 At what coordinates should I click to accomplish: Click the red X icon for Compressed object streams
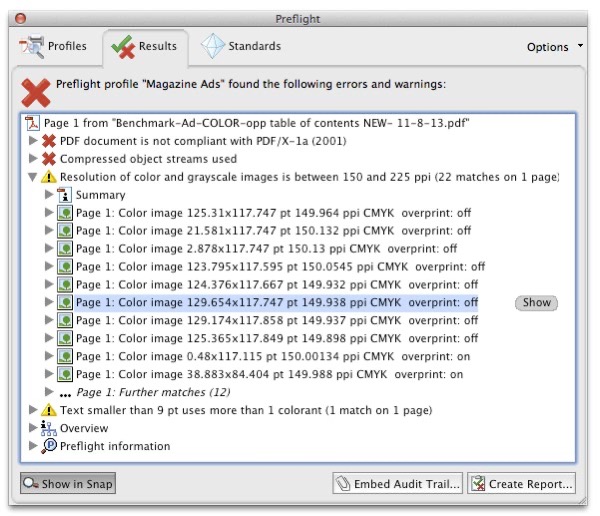[49, 159]
